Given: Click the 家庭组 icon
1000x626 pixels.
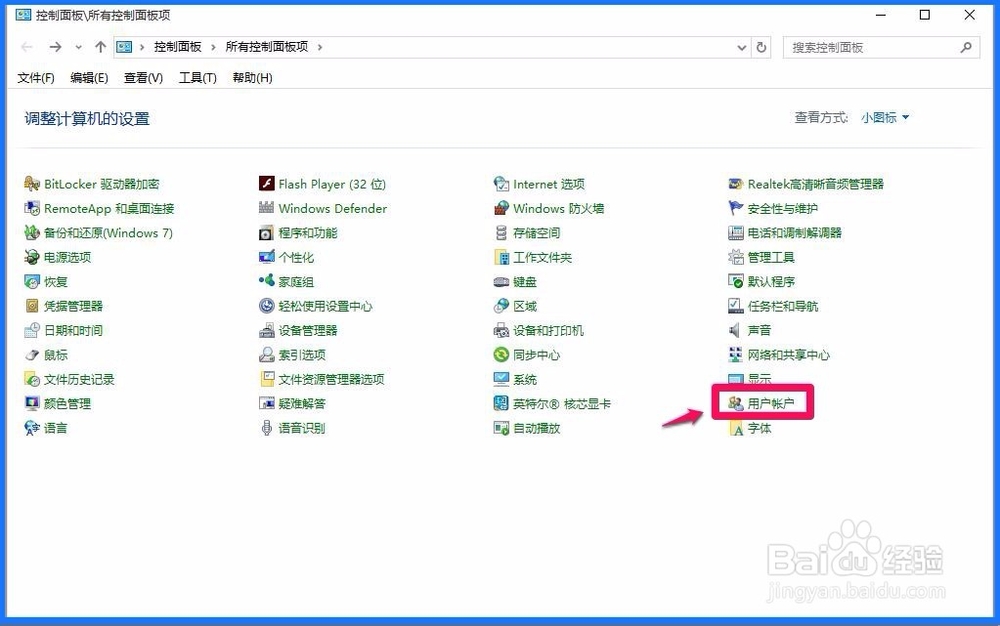Looking at the screenshot, I should (x=267, y=281).
